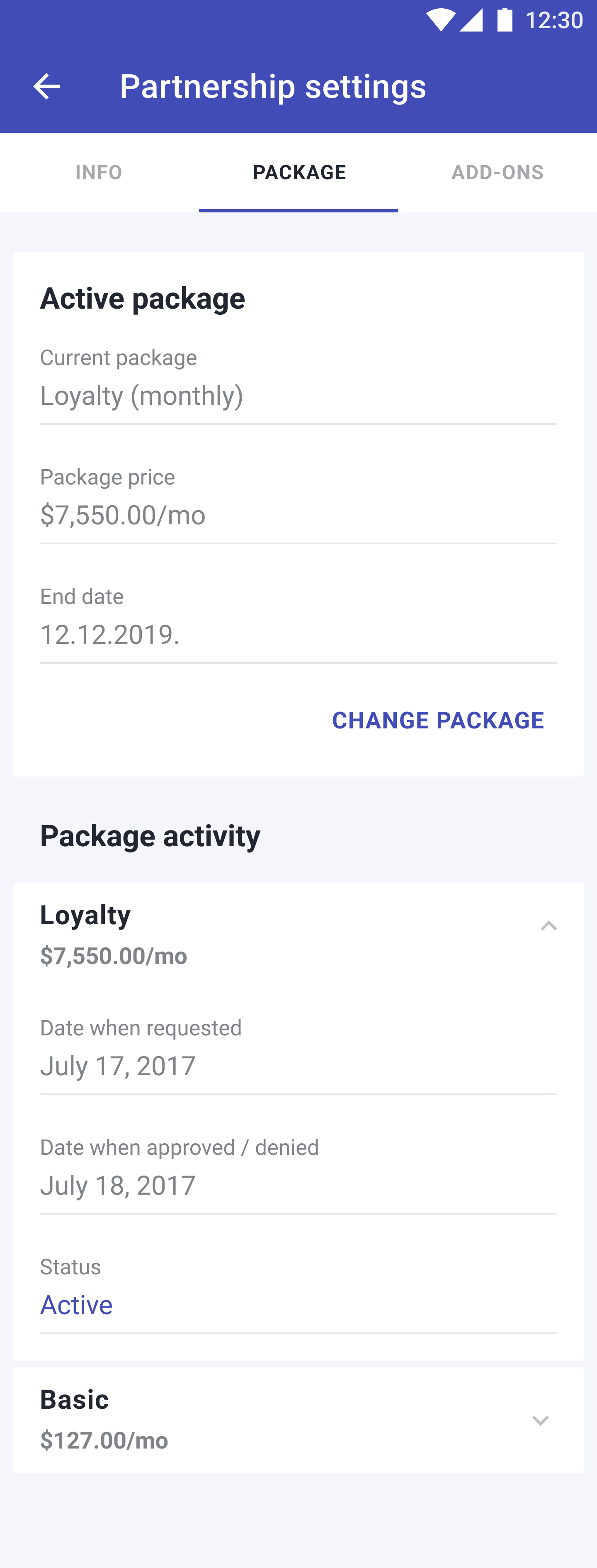Tap the 12:30 clock in status bar
This screenshot has height=1568, width=597.
(554, 21)
